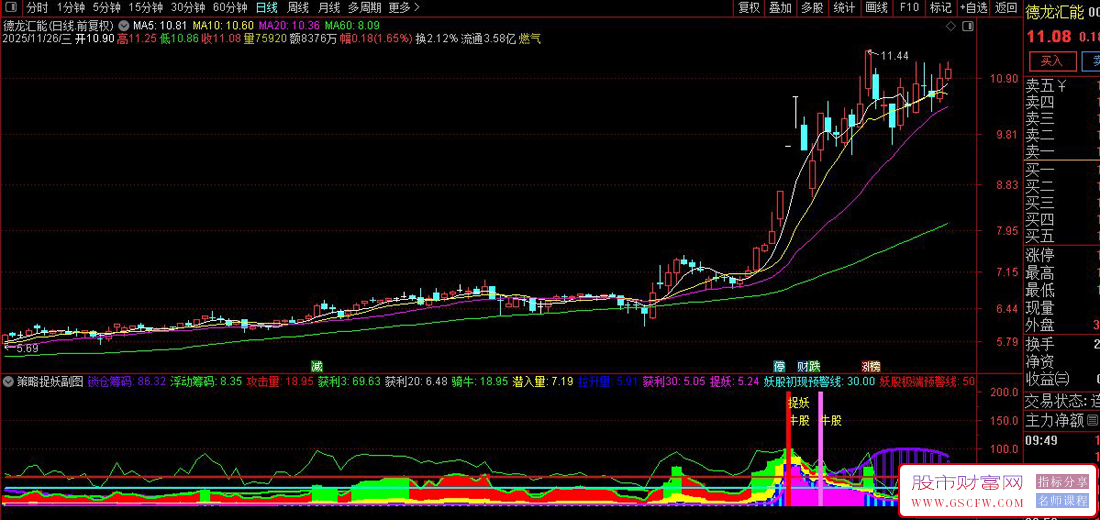The height and width of the screenshot is (520, 1100).
Task: Click the 买入 buy button
Action: pos(1052,61)
